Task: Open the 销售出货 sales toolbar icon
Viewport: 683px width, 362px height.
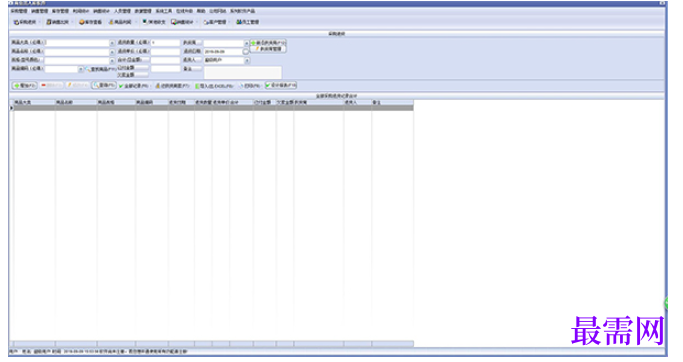Action: point(57,22)
